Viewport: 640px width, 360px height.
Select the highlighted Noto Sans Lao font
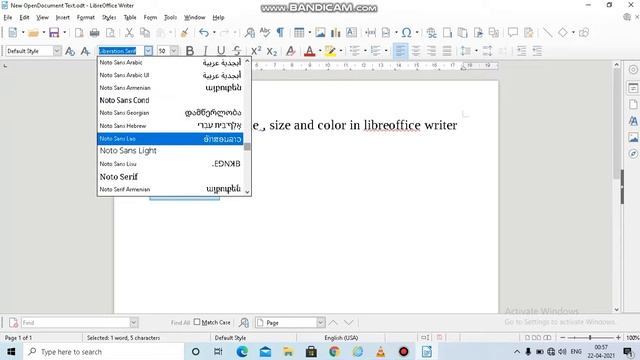pyautogui.click(x=170, y=139)
